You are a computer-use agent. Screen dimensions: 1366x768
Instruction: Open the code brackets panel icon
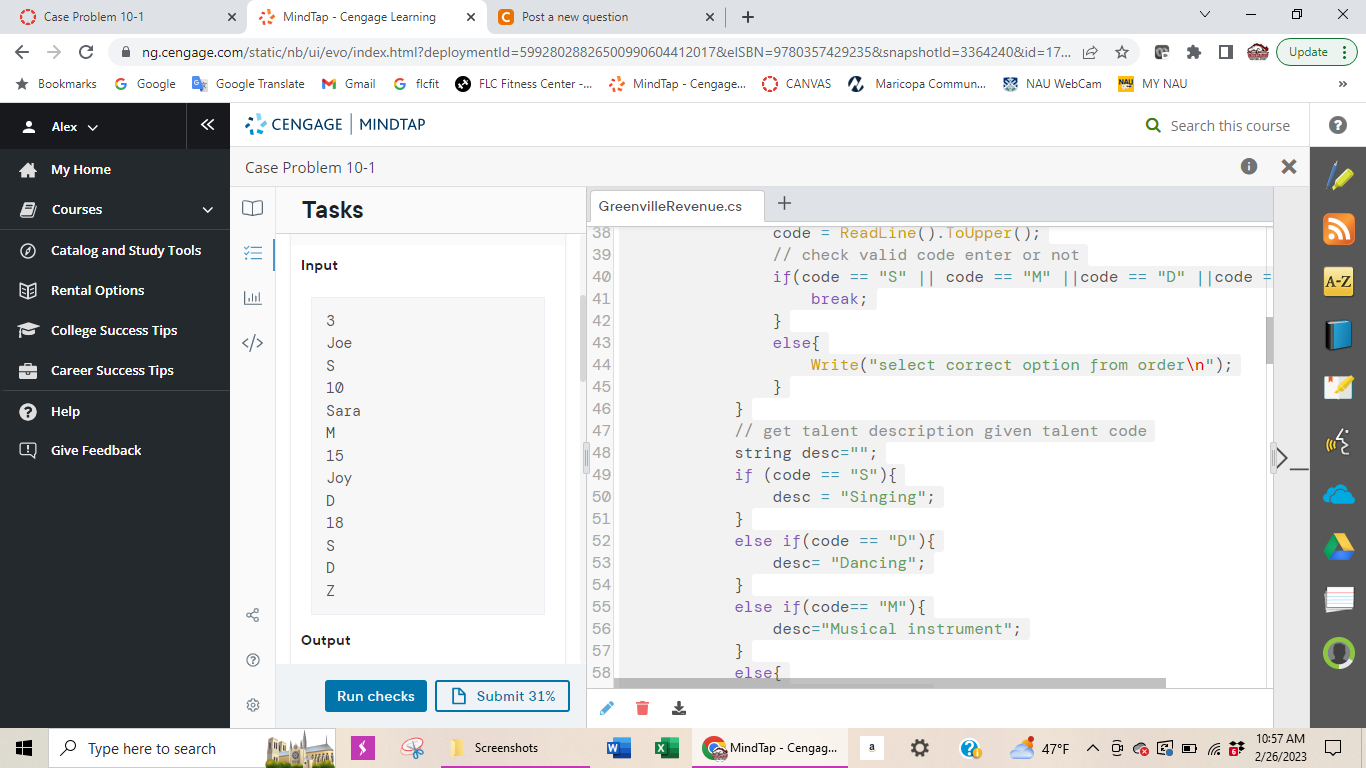point(253,343)
